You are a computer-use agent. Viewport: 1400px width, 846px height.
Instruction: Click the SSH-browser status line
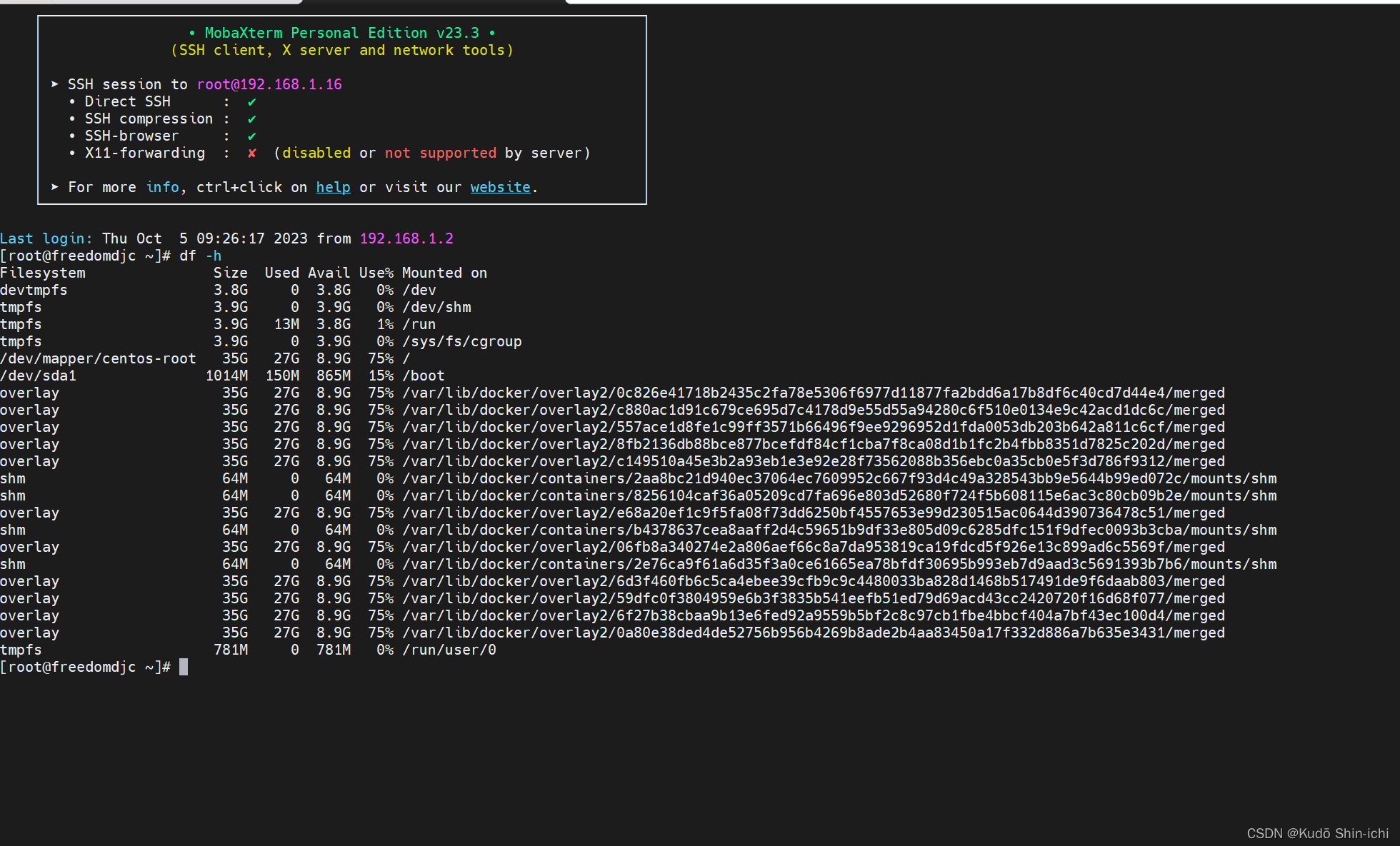(163, 136)
